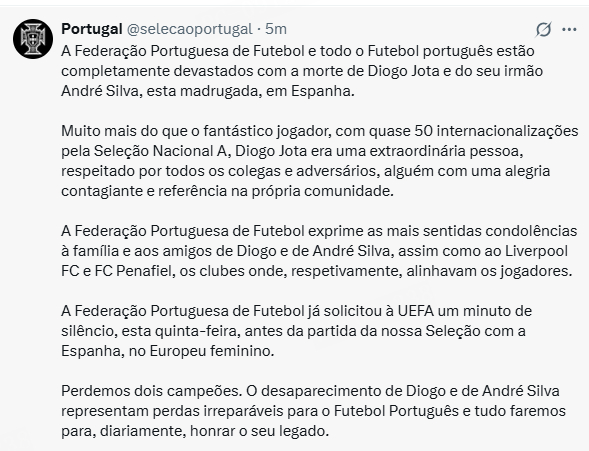Click the first paragraph mentioning esta madrugada, em Espanha

point(302,71)
